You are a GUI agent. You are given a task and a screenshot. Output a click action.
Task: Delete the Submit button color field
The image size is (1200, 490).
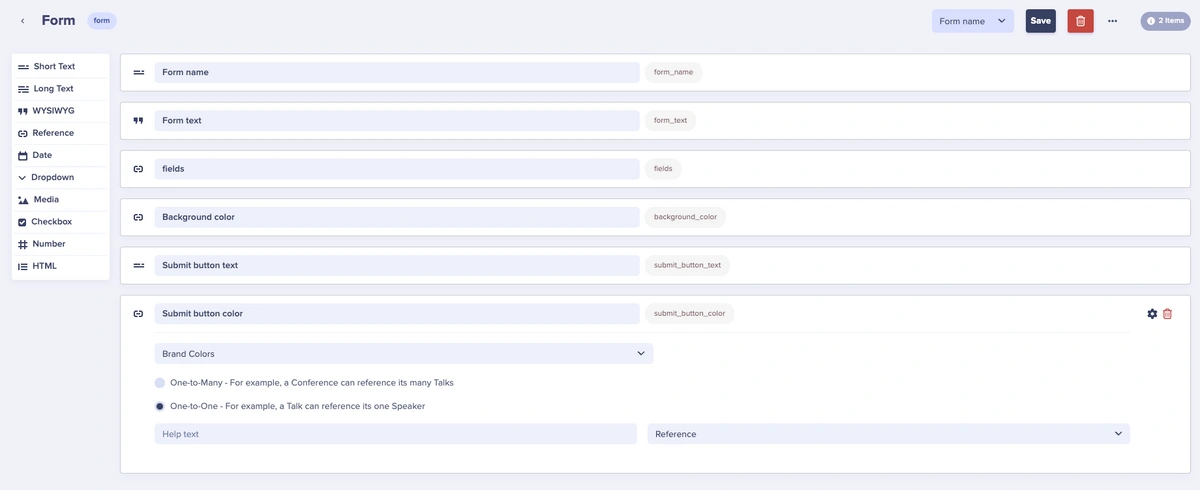(1167, 314)
